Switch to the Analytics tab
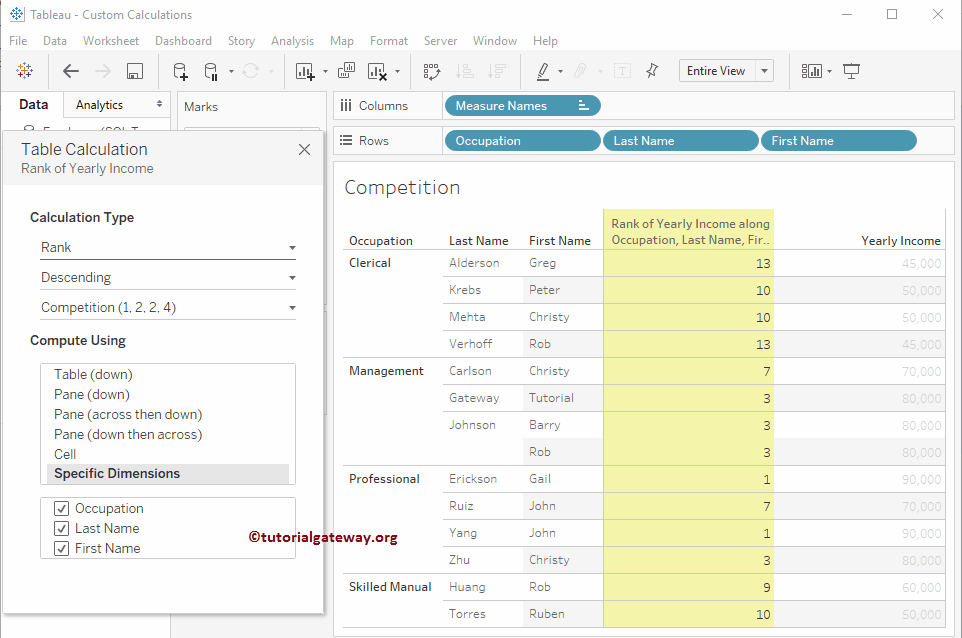Screen dimensions: 962x638 coord(100,105)
